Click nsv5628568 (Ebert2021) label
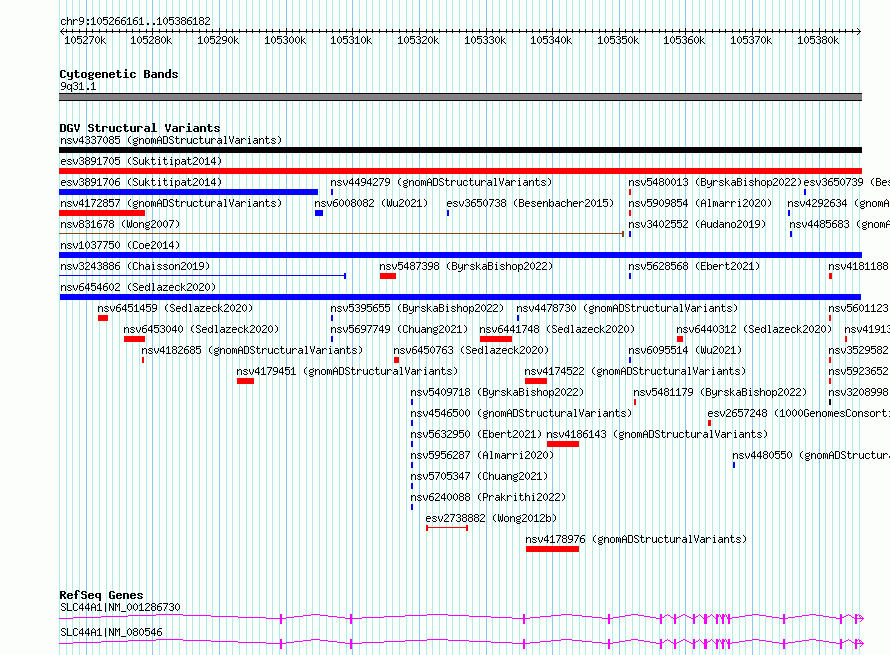The image size is (890, 655). coord(694,266)
